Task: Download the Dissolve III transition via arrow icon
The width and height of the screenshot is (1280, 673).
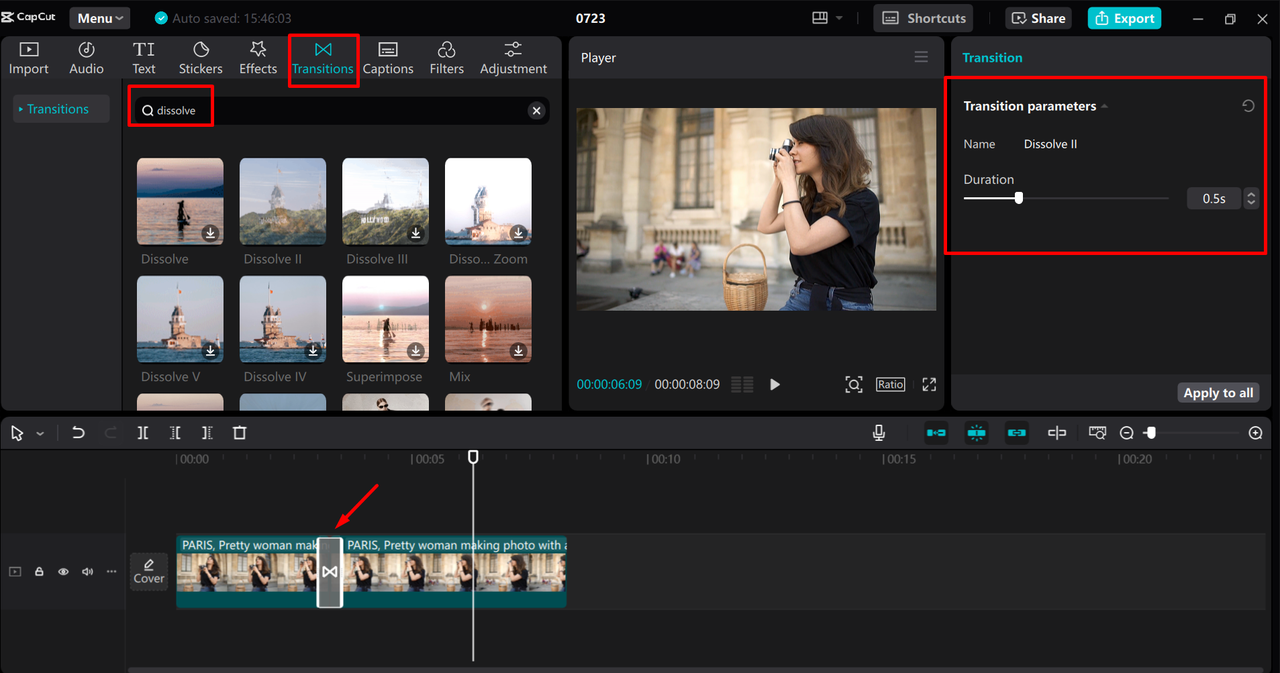Action: click(x=416, y=233)
